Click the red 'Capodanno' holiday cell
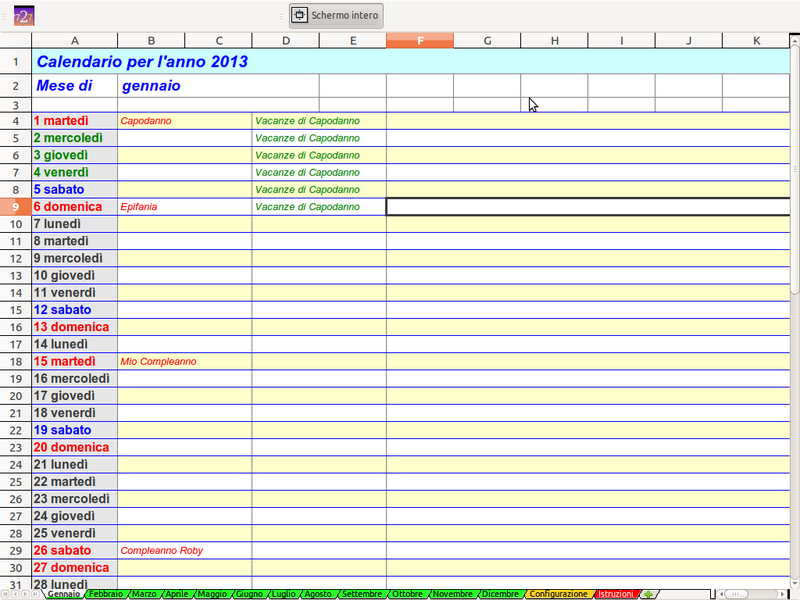The image size is (800, 600). (x=185, y=121)
